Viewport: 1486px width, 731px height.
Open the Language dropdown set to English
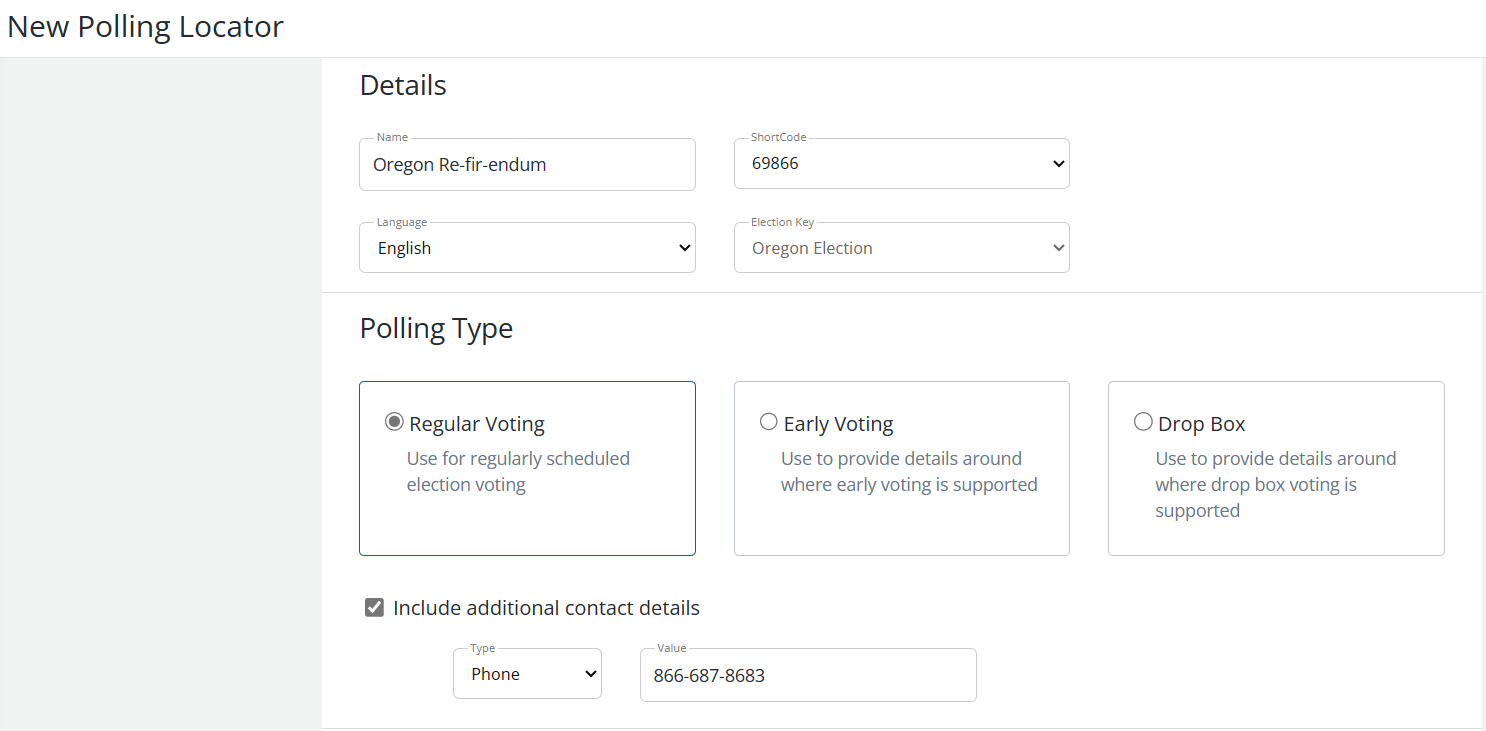(x=527, y=247)
